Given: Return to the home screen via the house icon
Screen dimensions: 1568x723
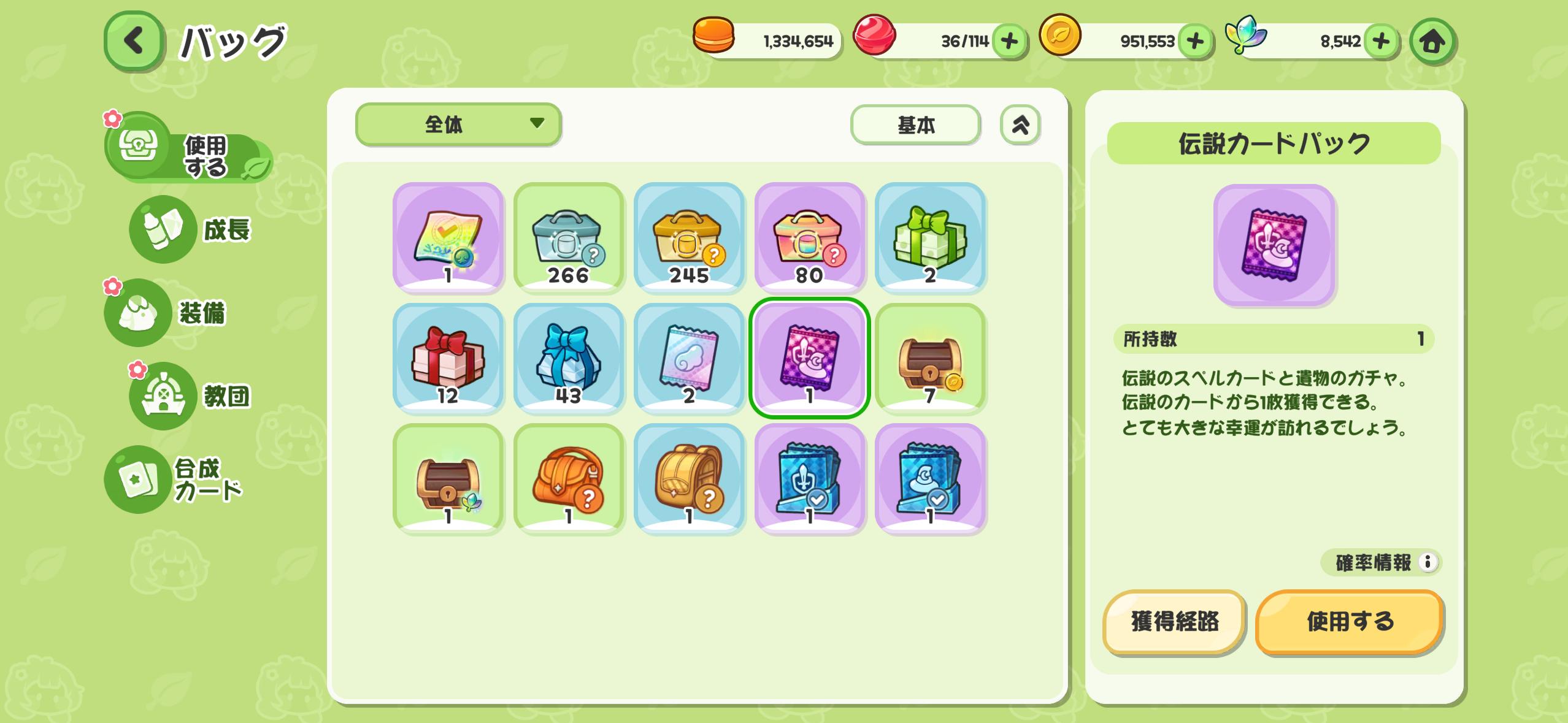Looking at the screenshot, I should point(1432,41).
